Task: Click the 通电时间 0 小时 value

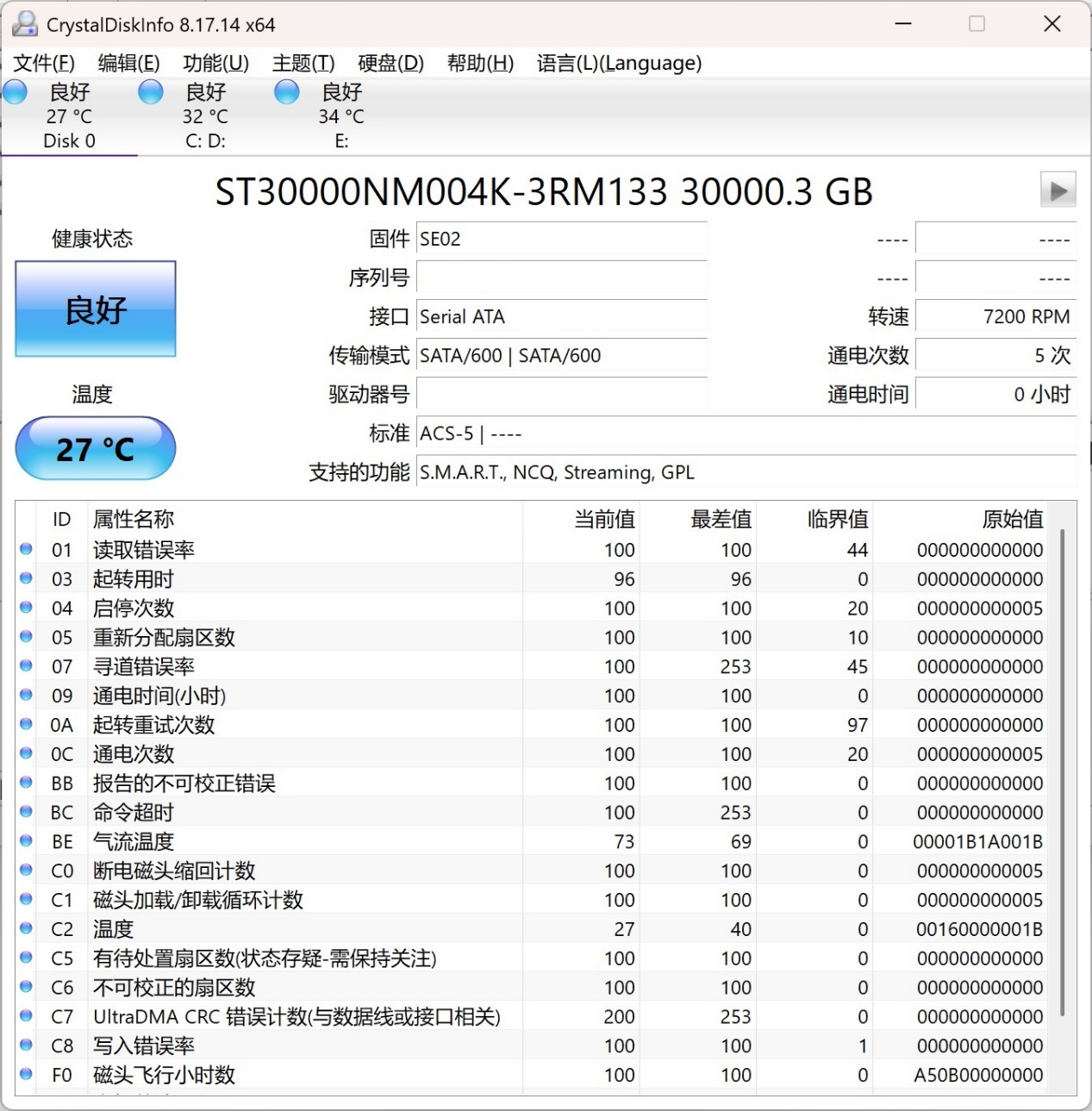Action: 996,394
